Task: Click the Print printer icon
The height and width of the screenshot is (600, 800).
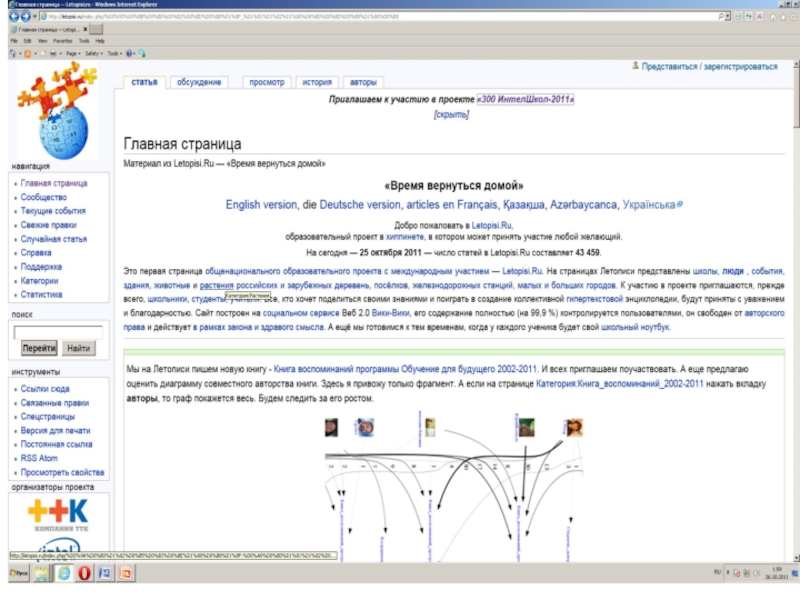Action: pos(53,53)
